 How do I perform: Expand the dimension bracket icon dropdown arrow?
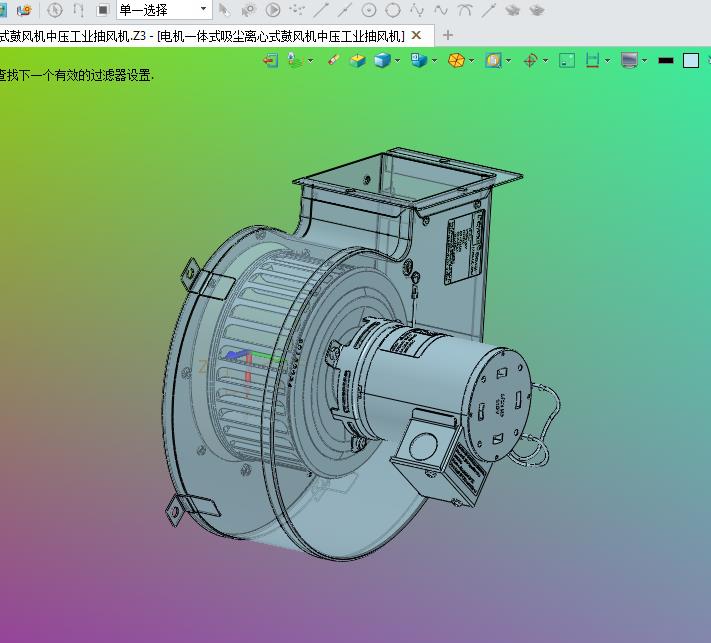click(x=608, y=60)
